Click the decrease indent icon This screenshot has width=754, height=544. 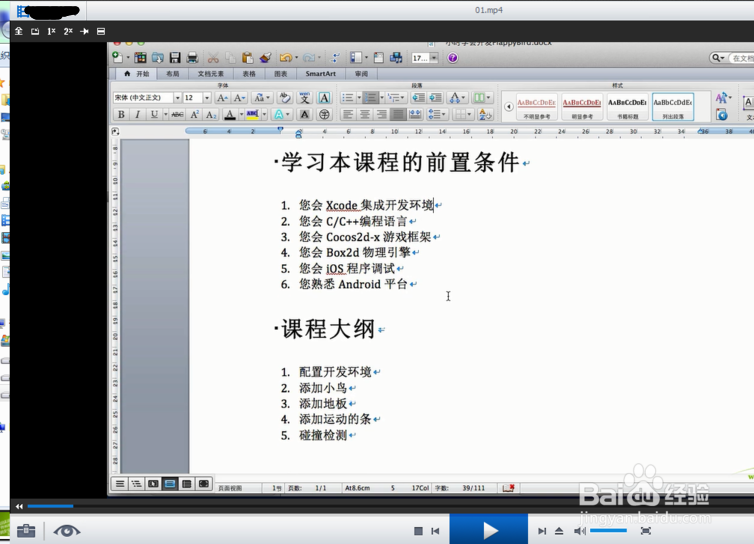pos(418,98)
